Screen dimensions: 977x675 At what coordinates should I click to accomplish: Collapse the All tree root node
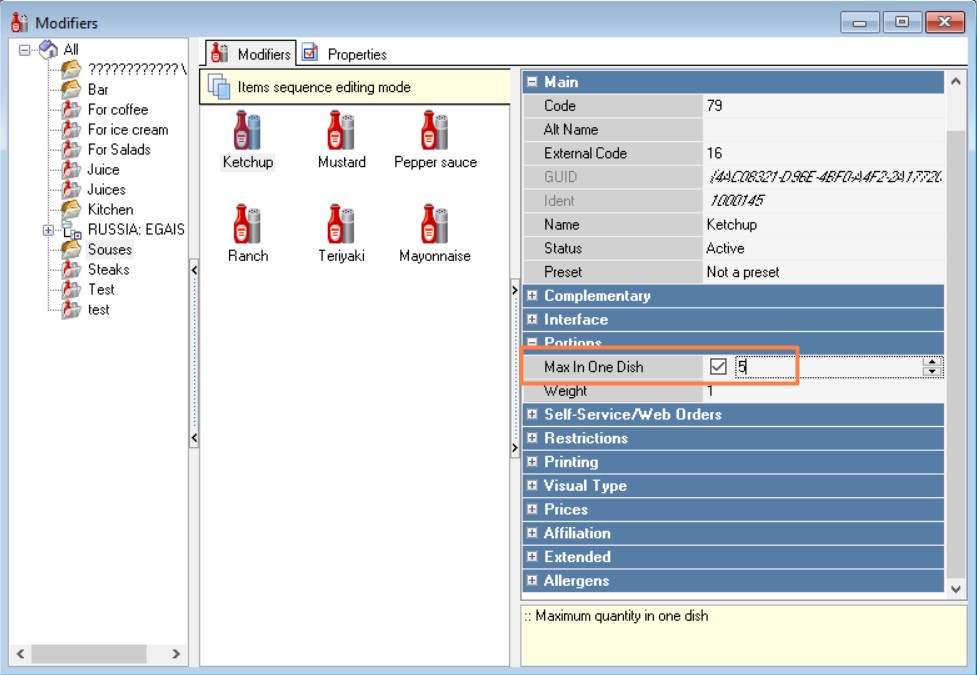click(x=24, y=50)
